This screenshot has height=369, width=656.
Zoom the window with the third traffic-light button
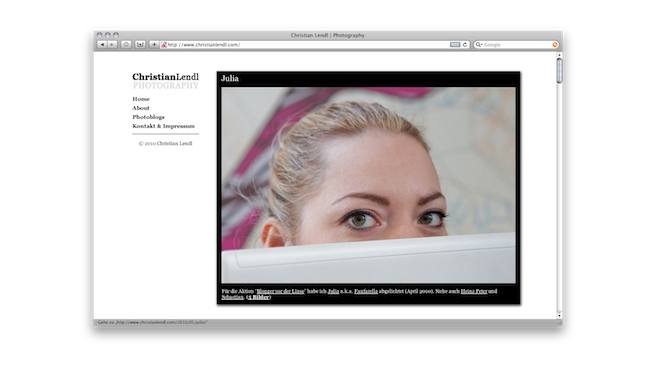(x=116, y=35)
